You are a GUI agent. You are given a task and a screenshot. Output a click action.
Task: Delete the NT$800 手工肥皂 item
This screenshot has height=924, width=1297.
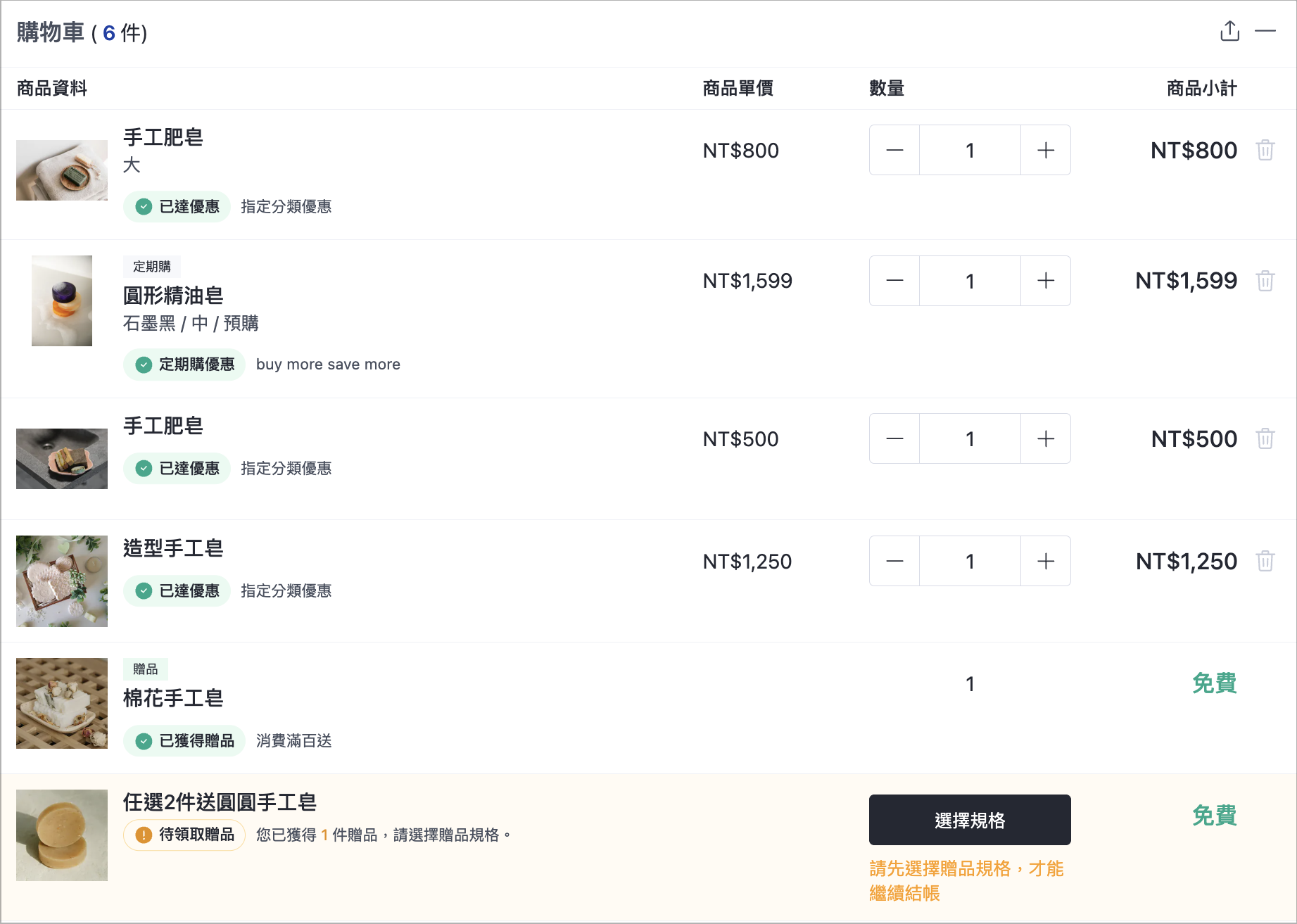1265,150
